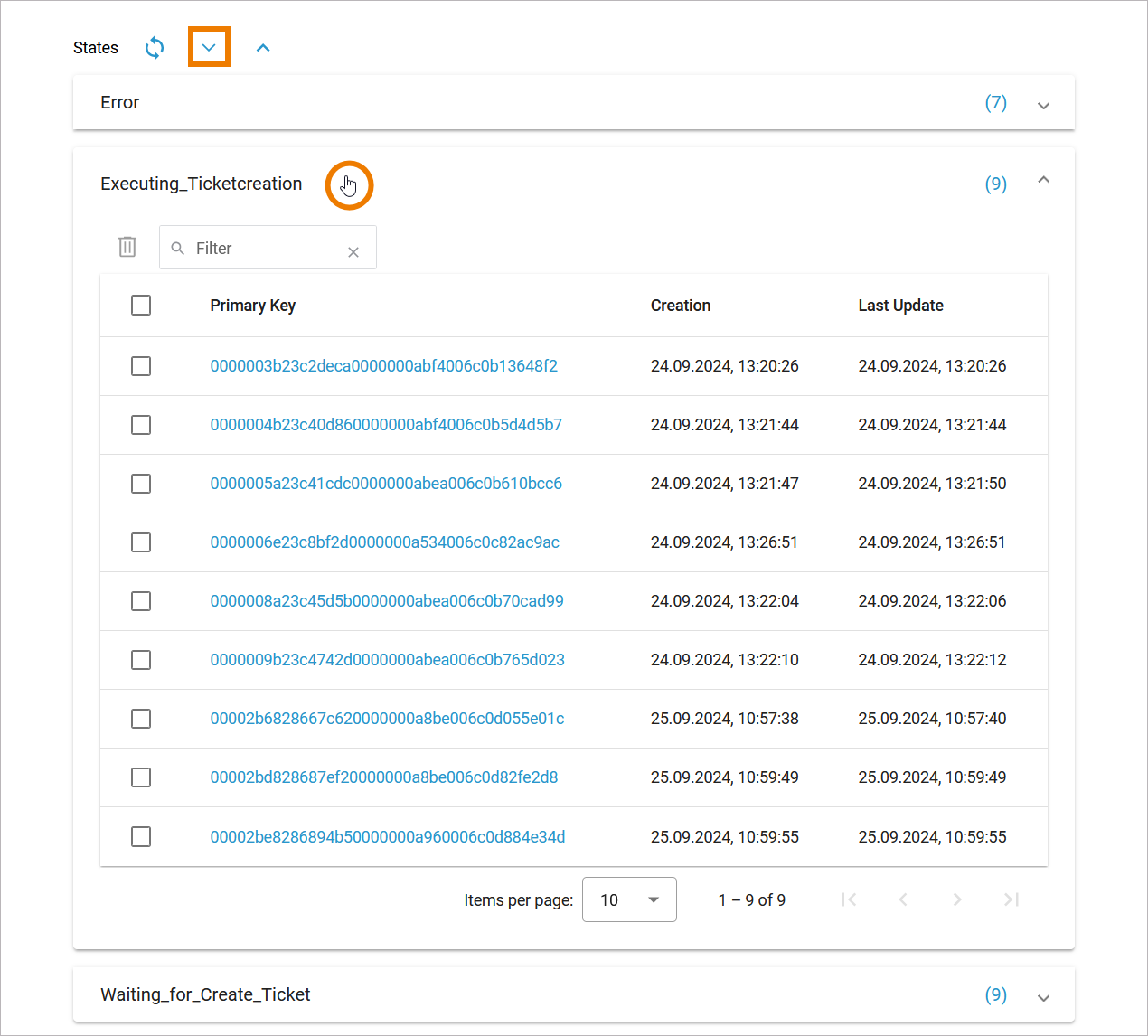Open primary key 00002b6828667c620000000a8be006c0d055e01c

(x=387, y=719)
